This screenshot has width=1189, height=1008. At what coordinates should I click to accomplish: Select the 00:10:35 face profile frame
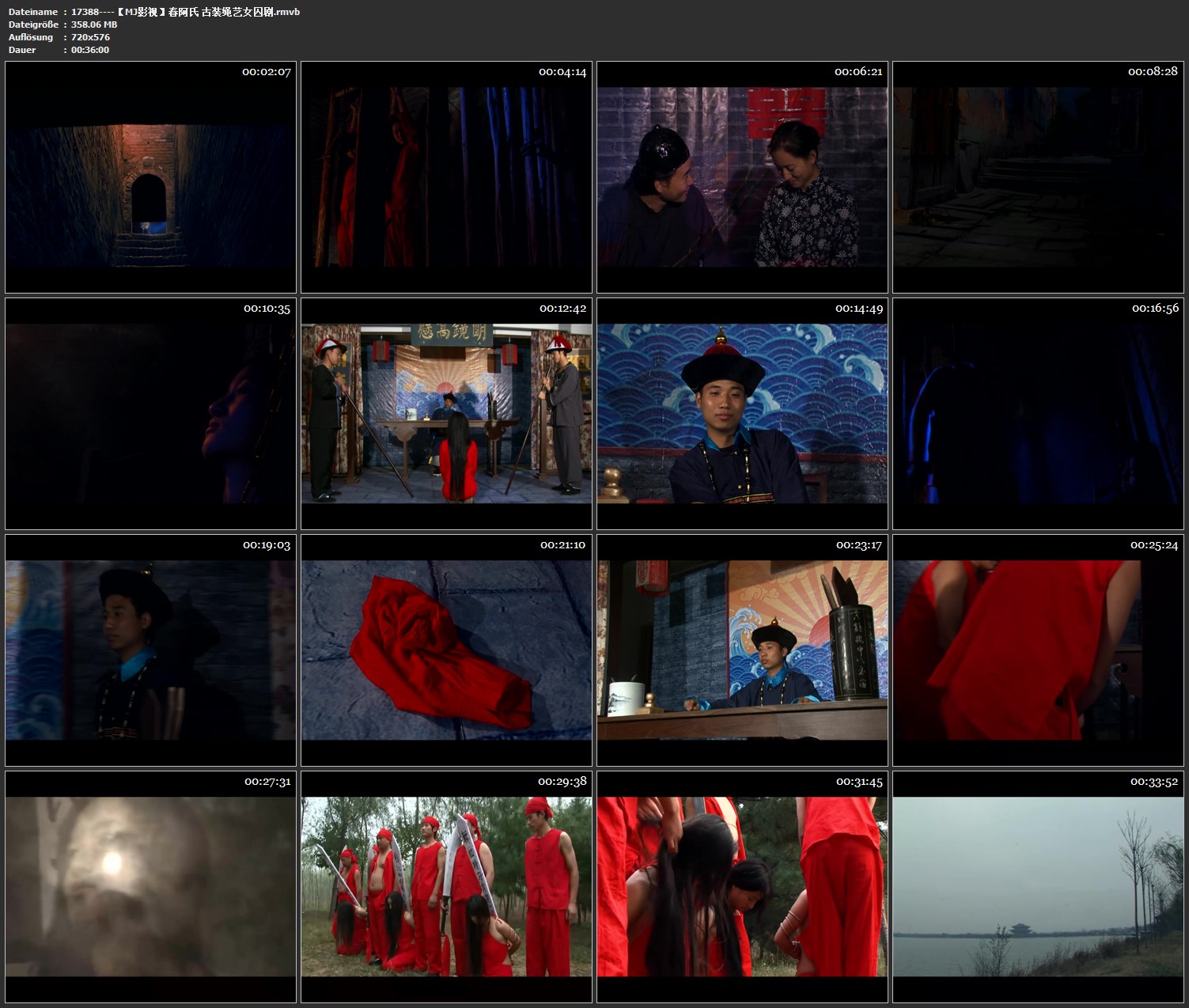(150, 414)
